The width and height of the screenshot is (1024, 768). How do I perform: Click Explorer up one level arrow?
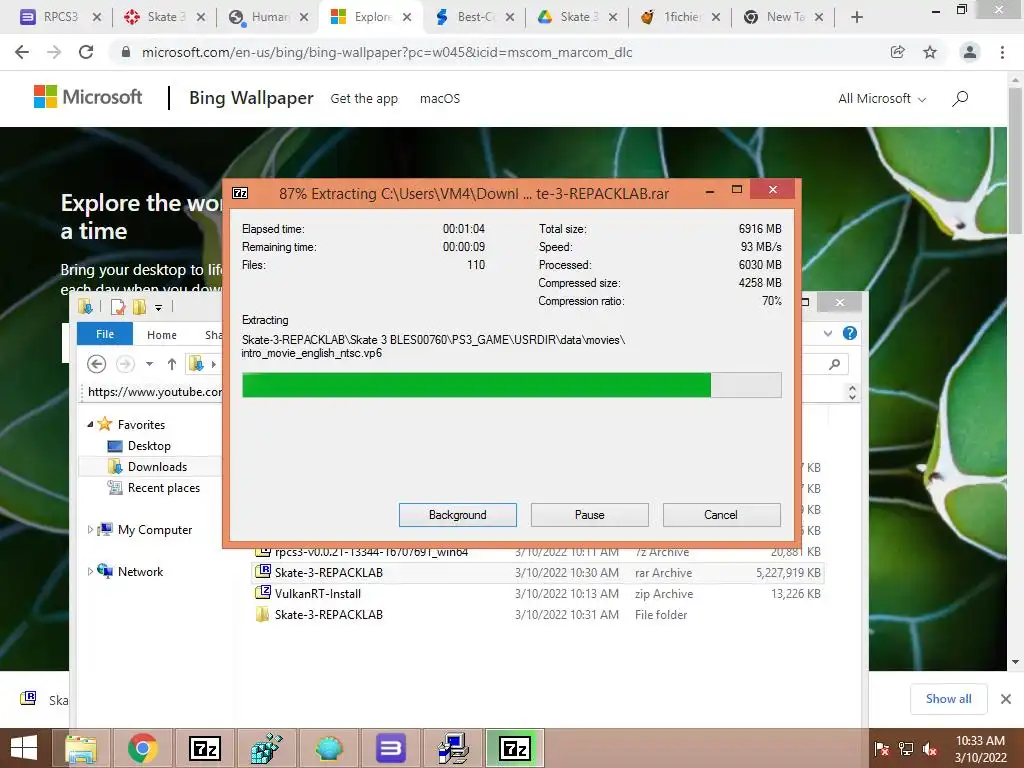(x=171, y=364)
